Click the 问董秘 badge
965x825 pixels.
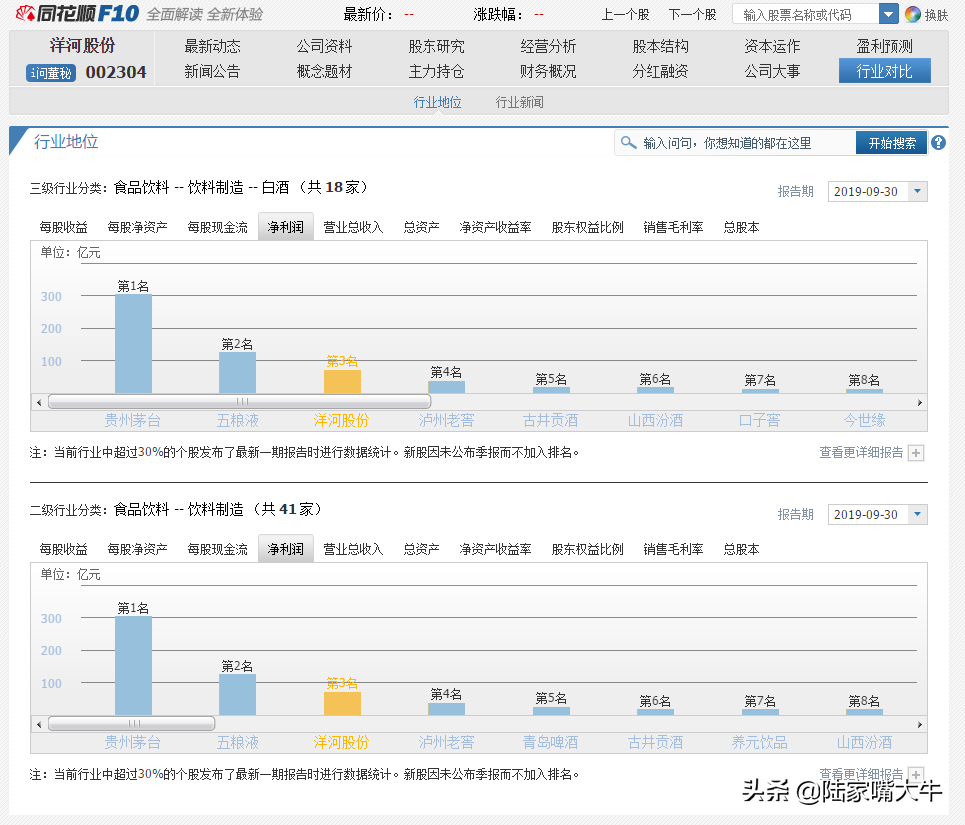51,73
